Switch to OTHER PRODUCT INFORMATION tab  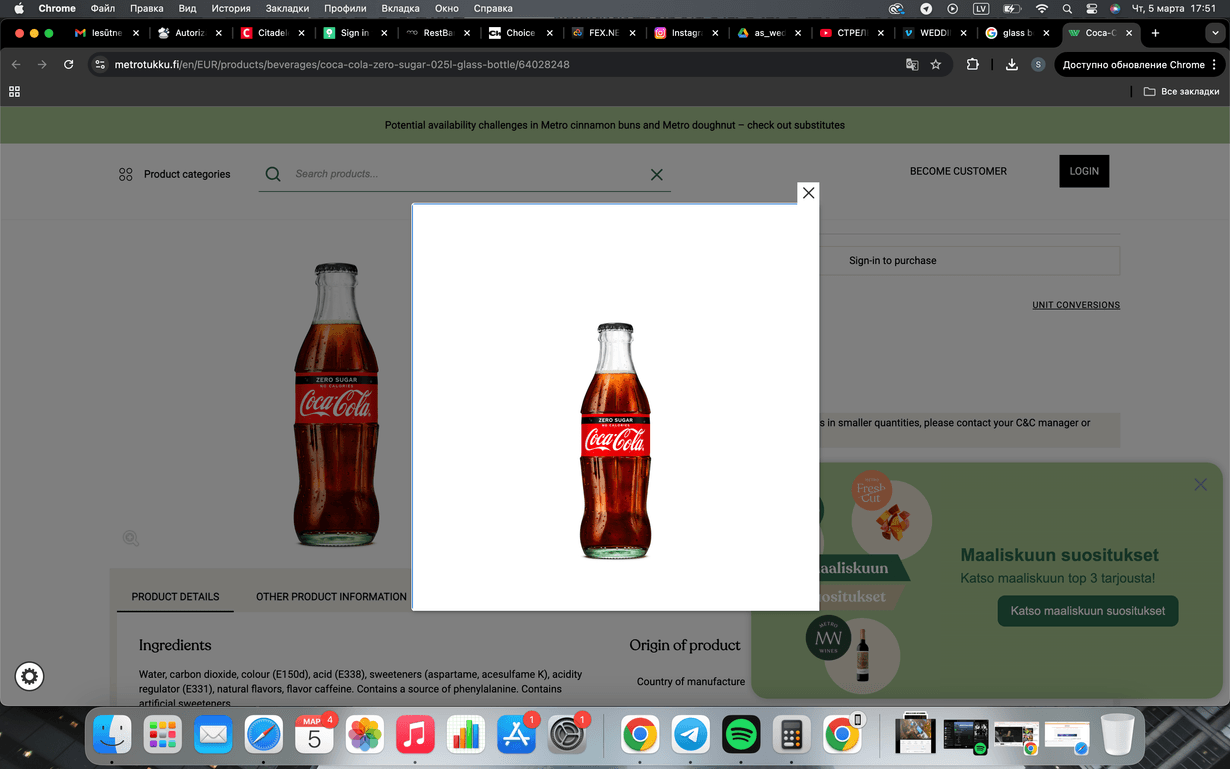click(331, 597)
